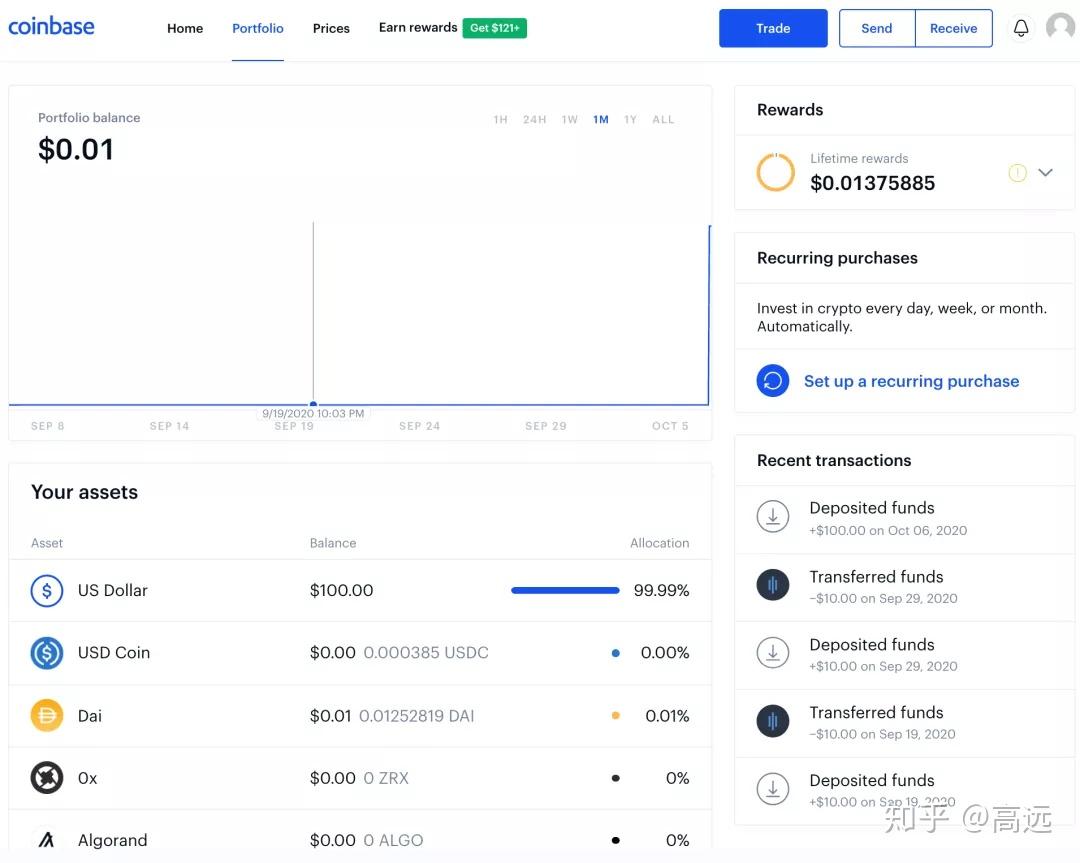Screen dimensions: 1080x863
Task: Open Set up a recurring purchase link
Action: point(911,381)
